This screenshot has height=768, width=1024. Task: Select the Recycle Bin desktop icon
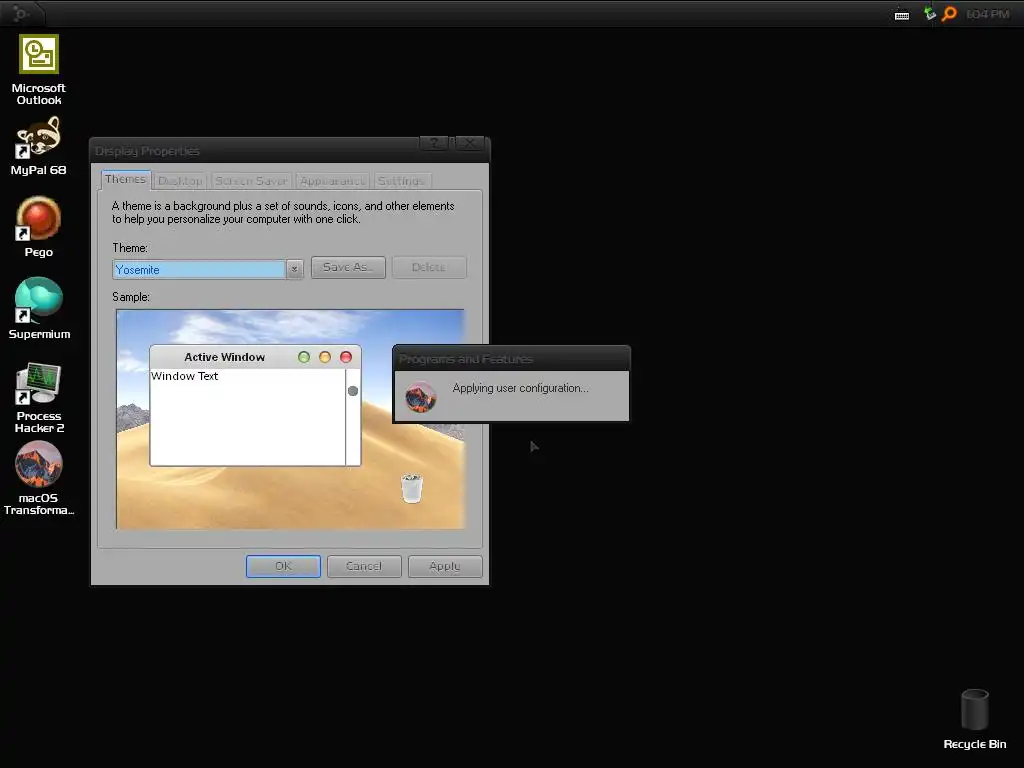pyautogui.click(x=974, y=720)
